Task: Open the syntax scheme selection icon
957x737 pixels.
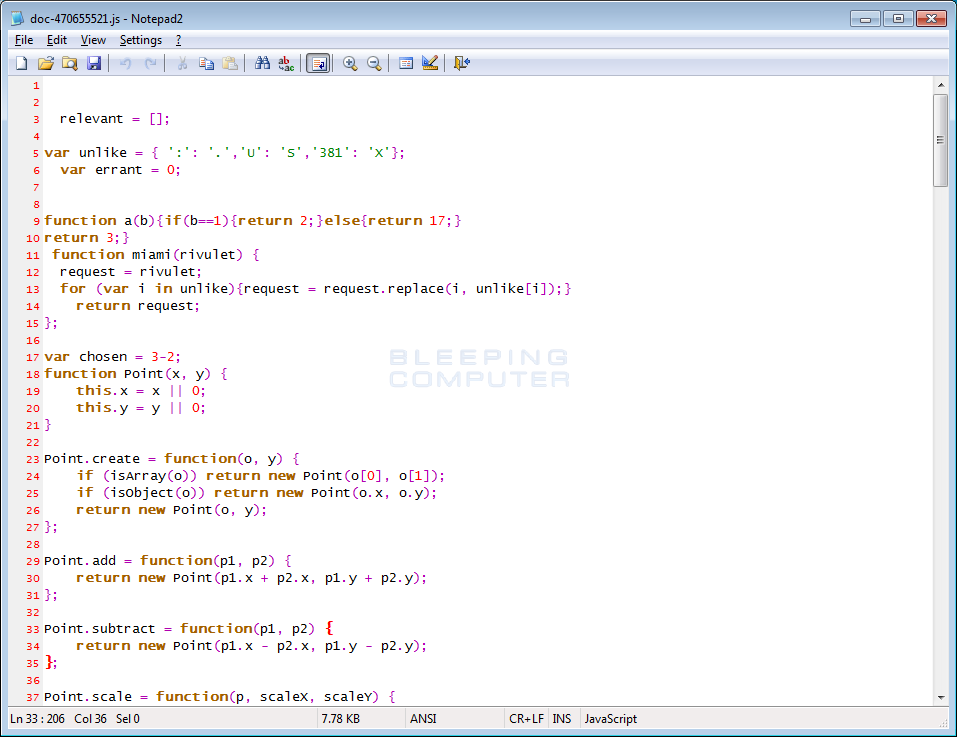Action: (x=406, y=63)
